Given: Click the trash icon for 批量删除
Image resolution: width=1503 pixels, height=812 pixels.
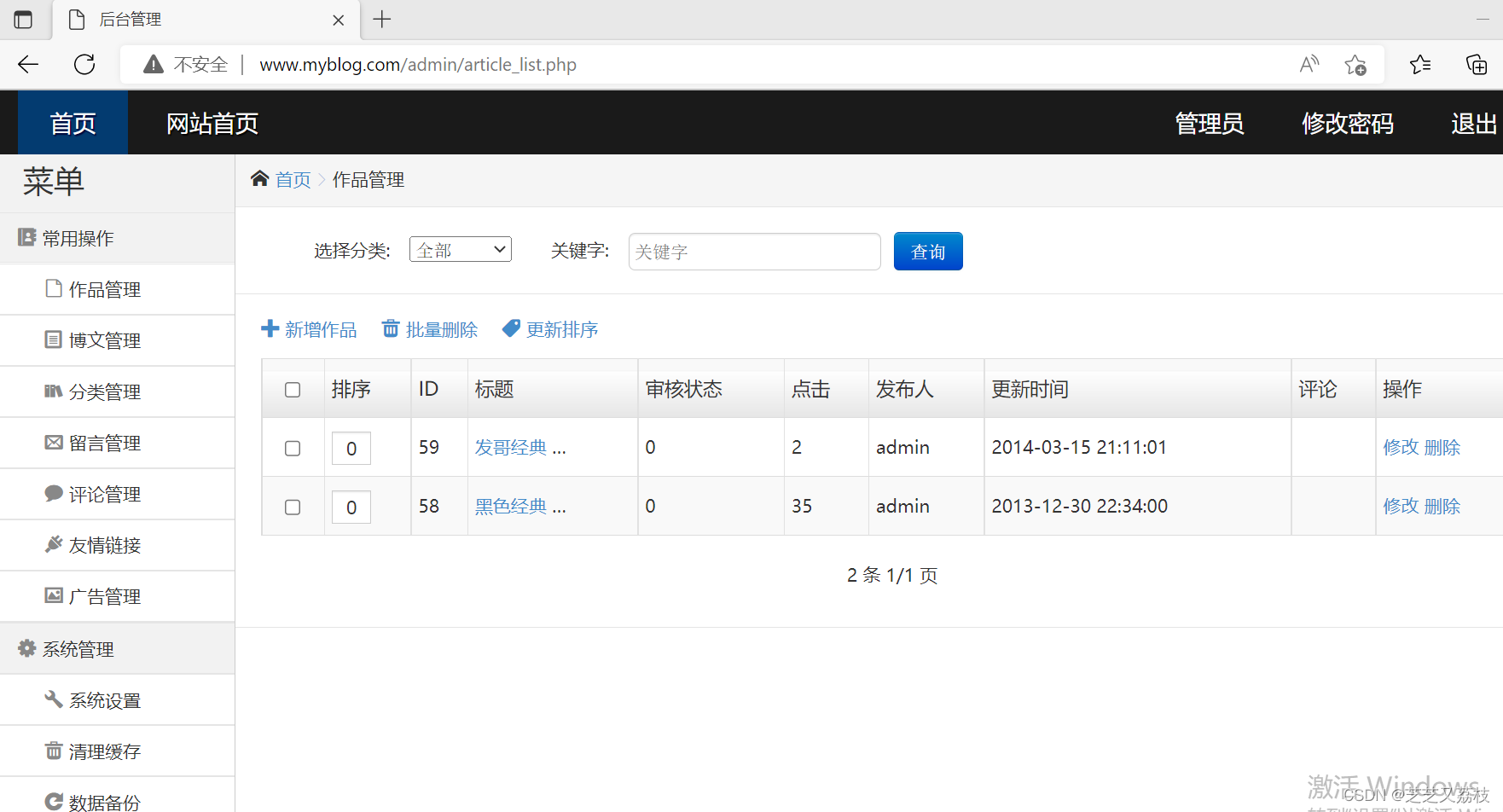Looking at the screenshot, I should (391, 328).
